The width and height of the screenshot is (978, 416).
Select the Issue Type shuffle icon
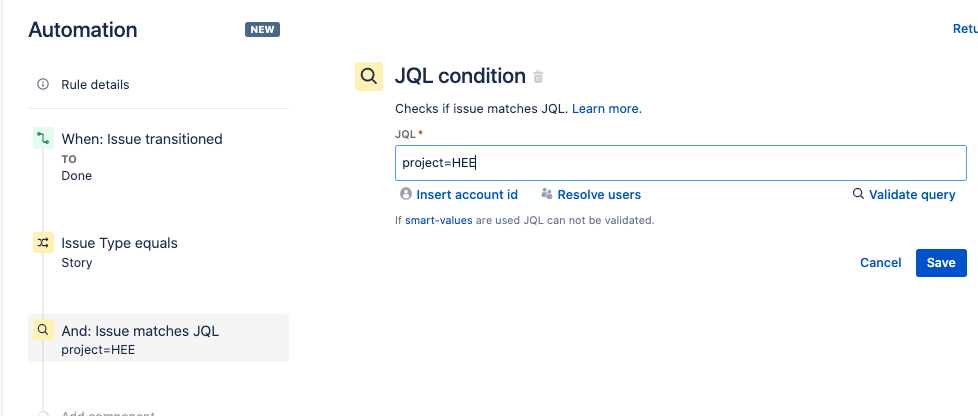click(x=43, y=243)
